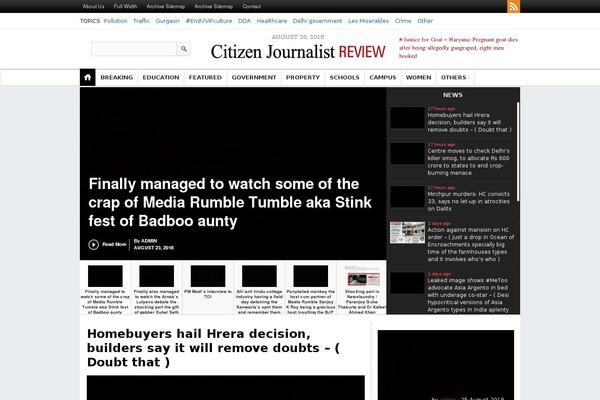Click inside the search input field
This screenshot has width=600, height=400.
tap(134, 49)
